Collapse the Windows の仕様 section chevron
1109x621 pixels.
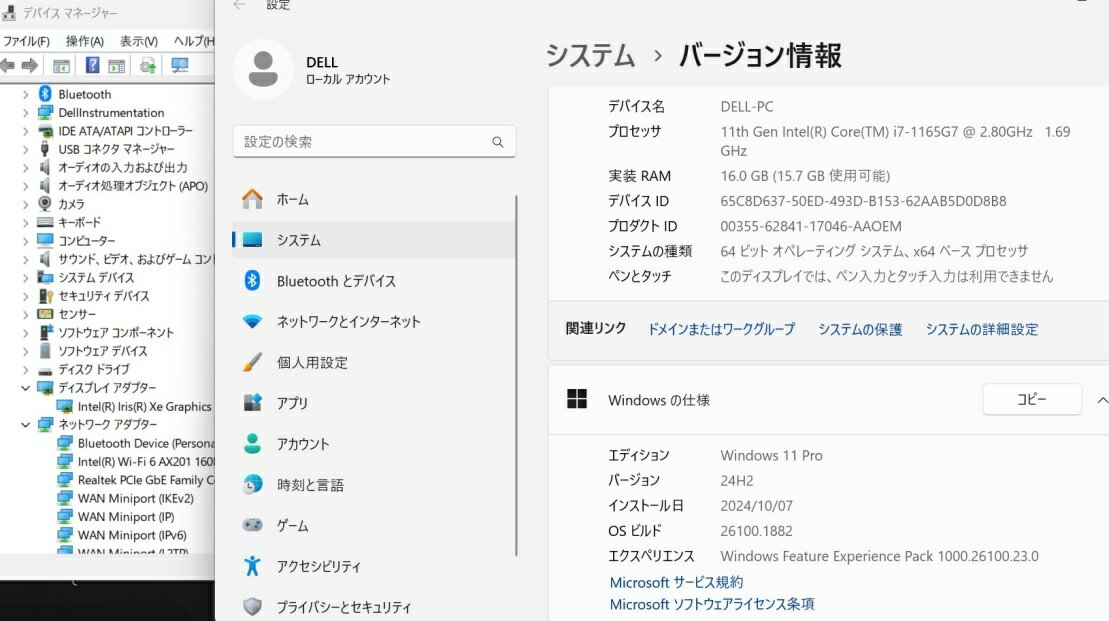click(1101, 400)
